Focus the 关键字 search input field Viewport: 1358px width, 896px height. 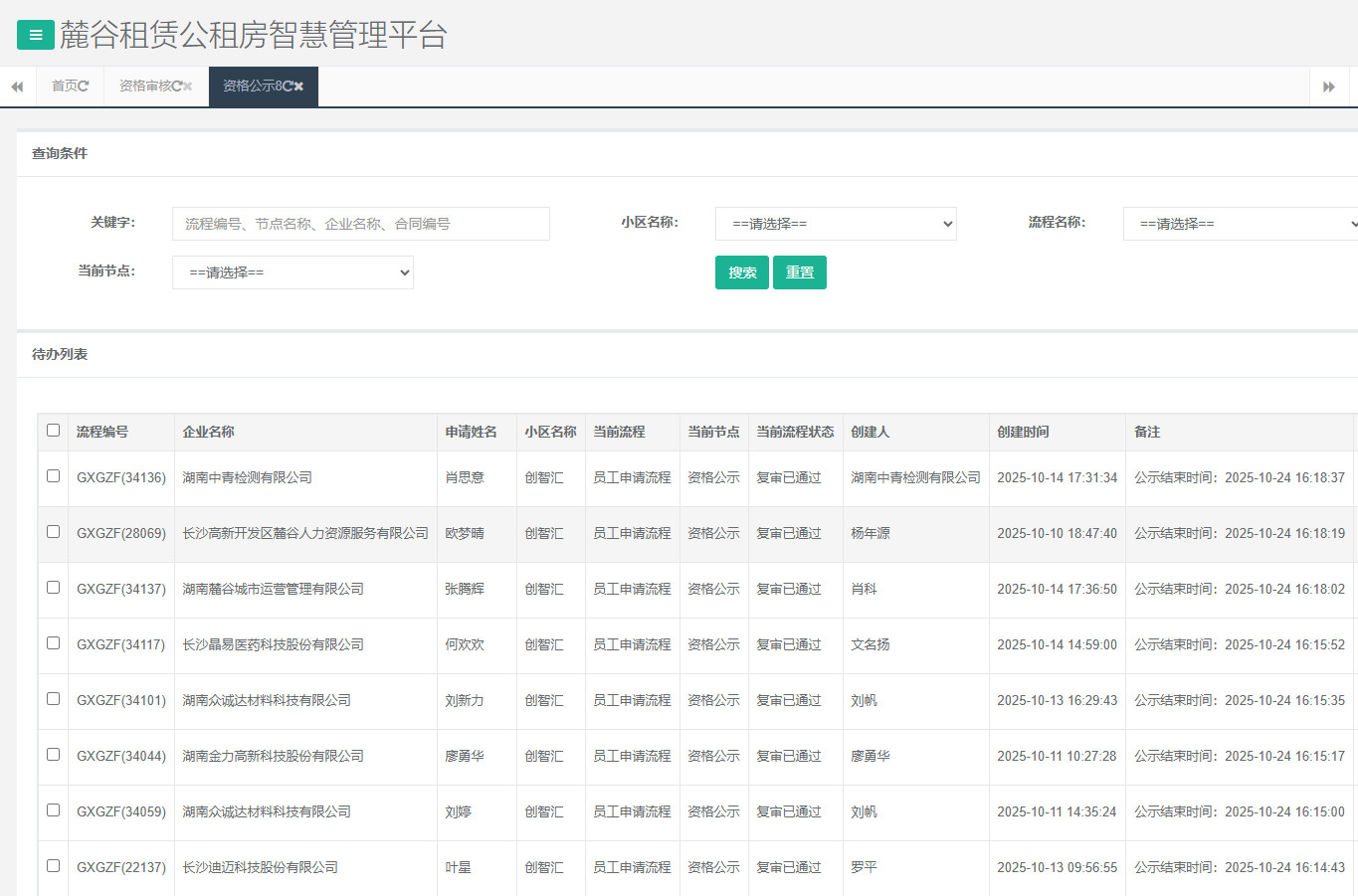click(x=360, y=224)
